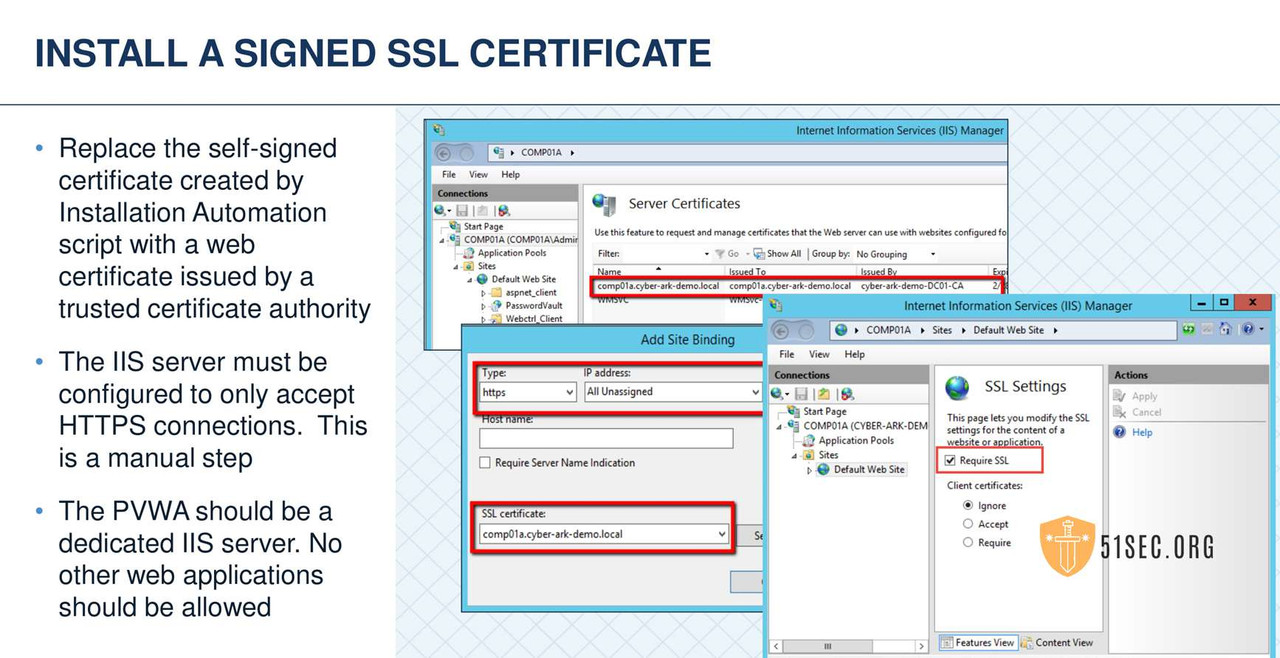Image resolution: width=1280 pixels, height=658 pixels.
Task: Click inside the Host name field
Action: (606, 438)
